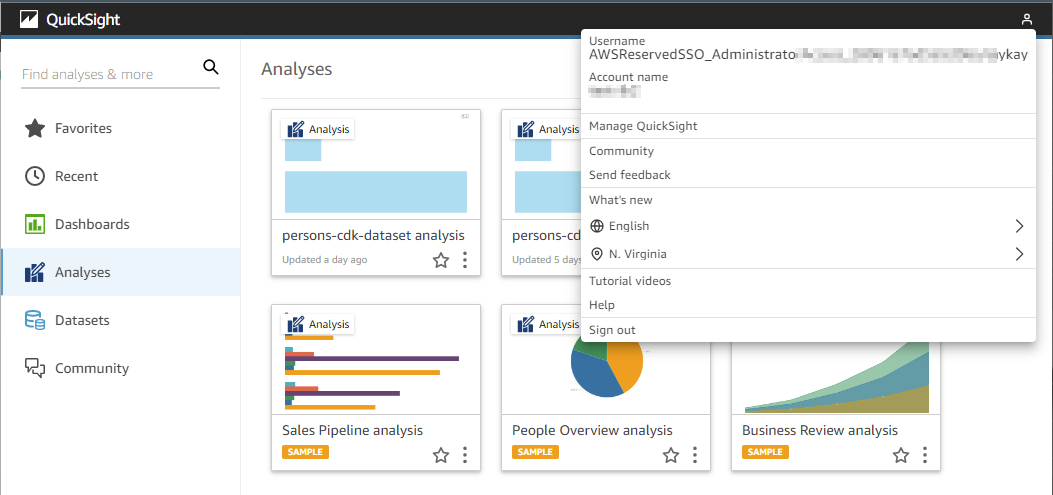Open Sales Pipeline analysis options menu
The width and height of the screenshot is (1053, 495).
tap(465, 455)
